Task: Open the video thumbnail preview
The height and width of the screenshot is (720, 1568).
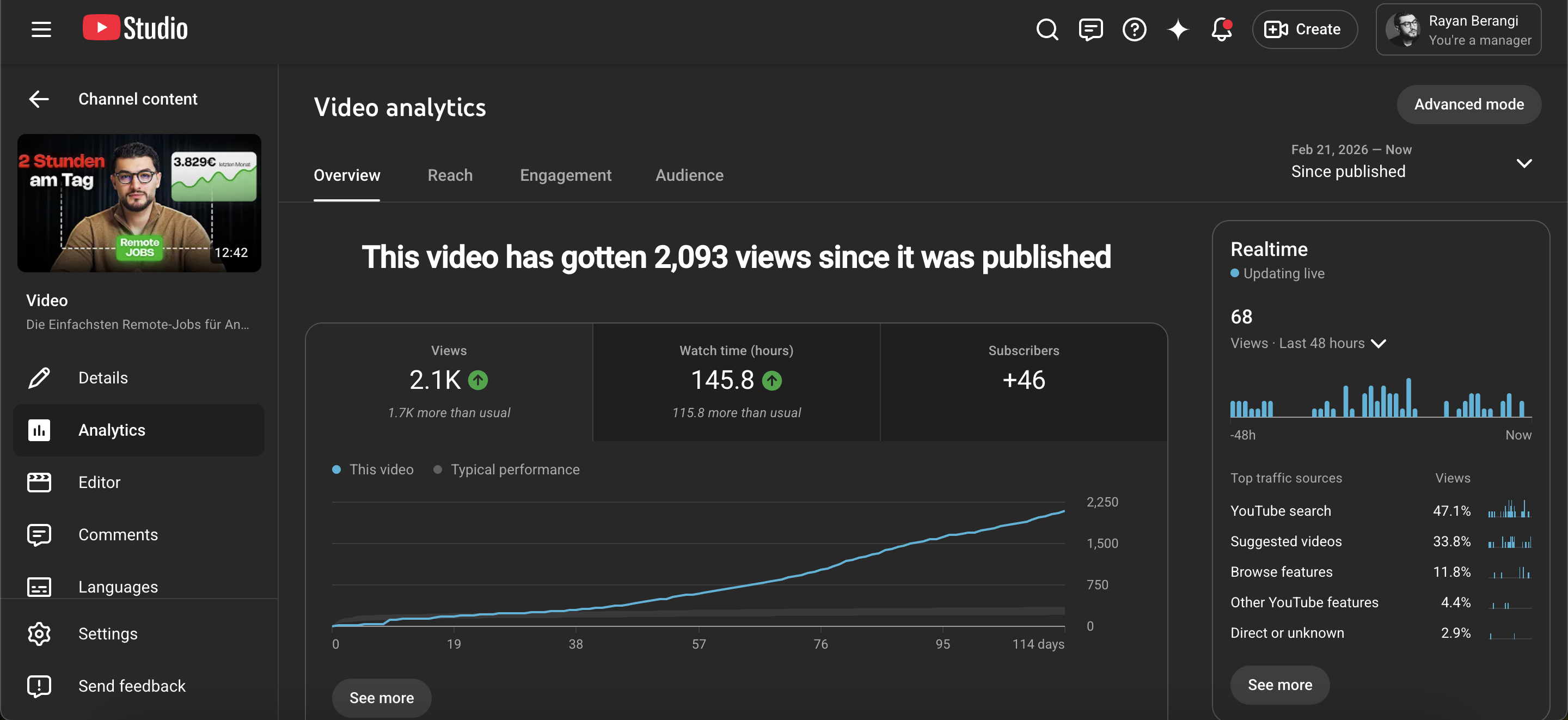Action: 139,203
